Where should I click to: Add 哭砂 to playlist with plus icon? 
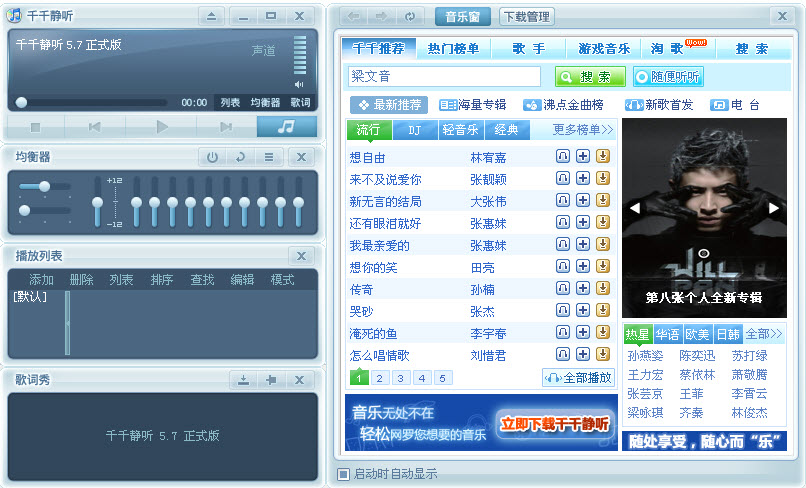[583, 310]
